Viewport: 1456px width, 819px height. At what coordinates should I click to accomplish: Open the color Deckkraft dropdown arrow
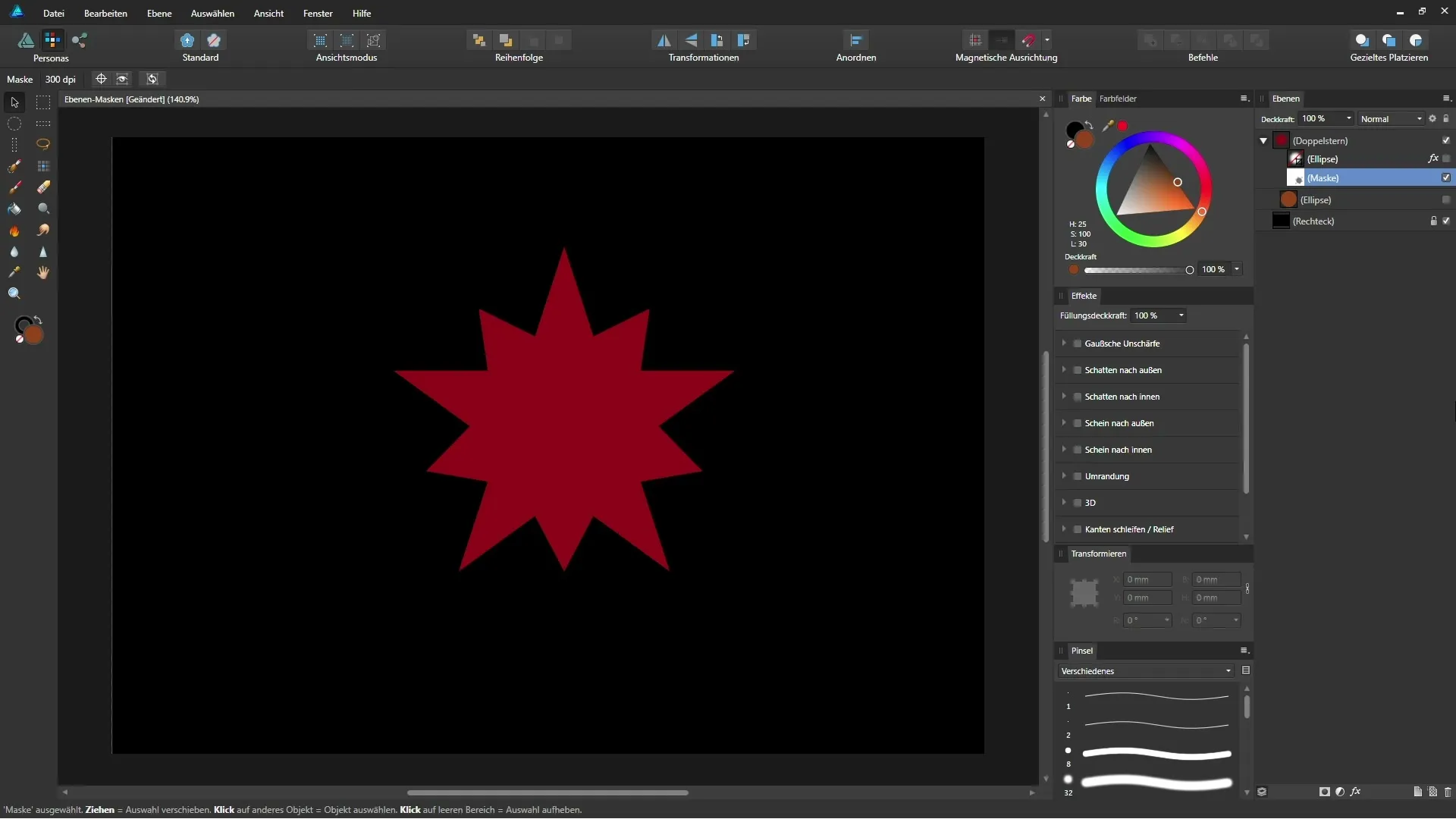coord(1237,269)
